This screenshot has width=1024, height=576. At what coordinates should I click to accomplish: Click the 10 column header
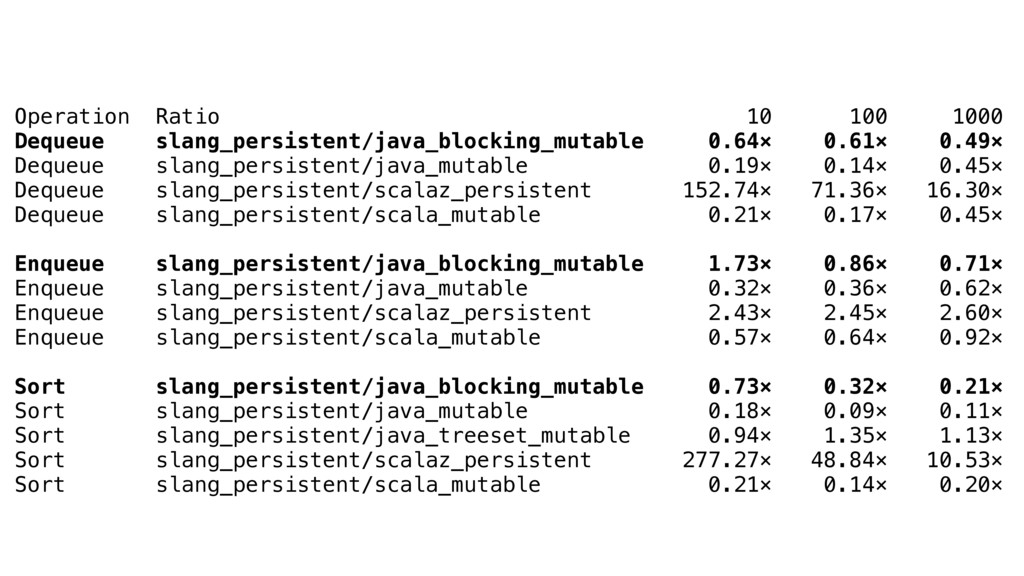tap(759, 117)
